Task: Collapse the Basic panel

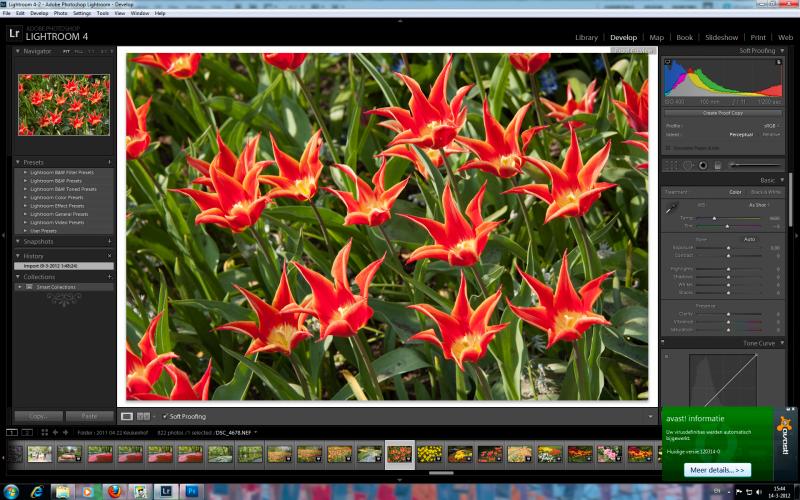Action: tap(781, 180)
